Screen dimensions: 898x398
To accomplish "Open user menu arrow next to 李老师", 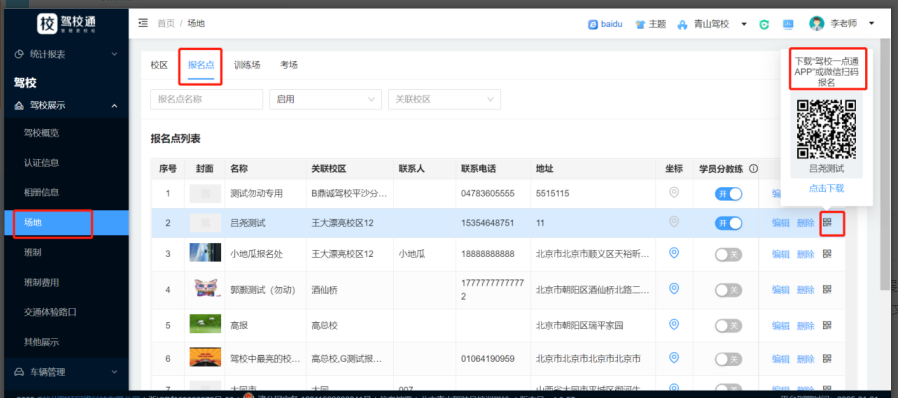I will click(871, 23).
